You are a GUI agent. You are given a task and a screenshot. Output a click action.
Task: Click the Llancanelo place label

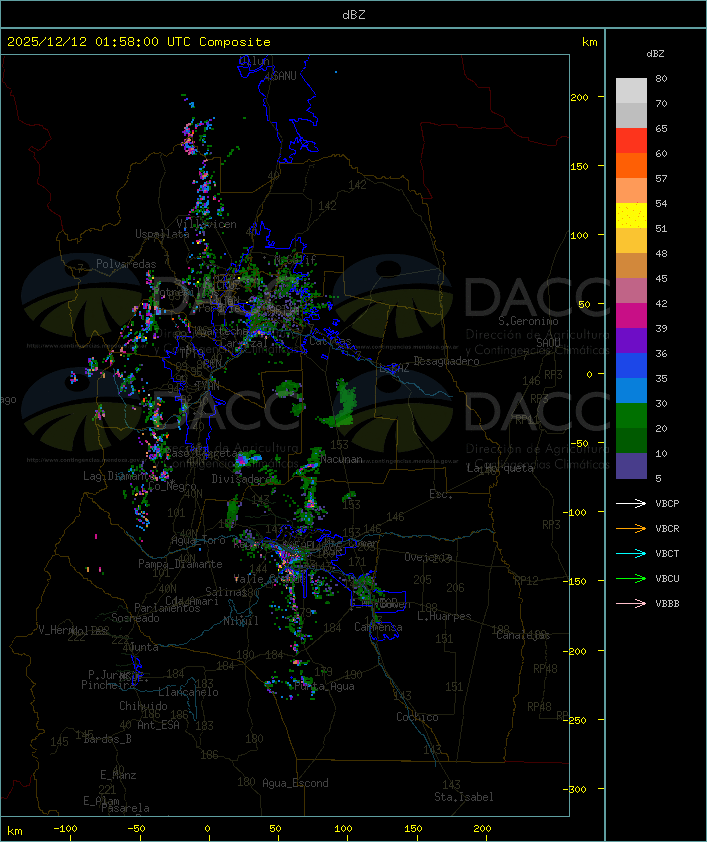[x=188, y=692]
